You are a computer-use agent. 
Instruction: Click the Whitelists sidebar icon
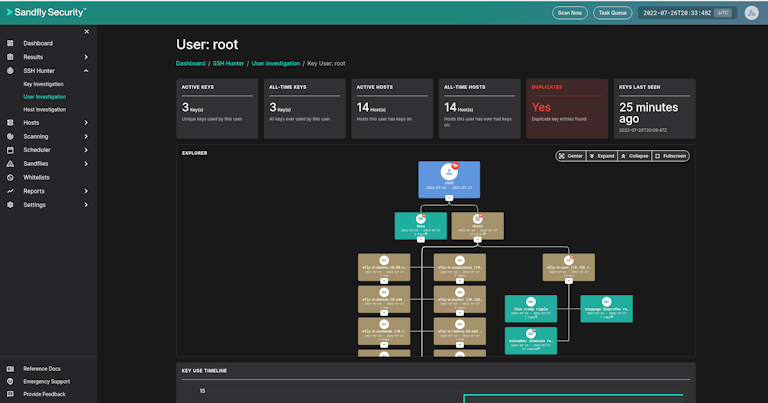coord(10,177)
